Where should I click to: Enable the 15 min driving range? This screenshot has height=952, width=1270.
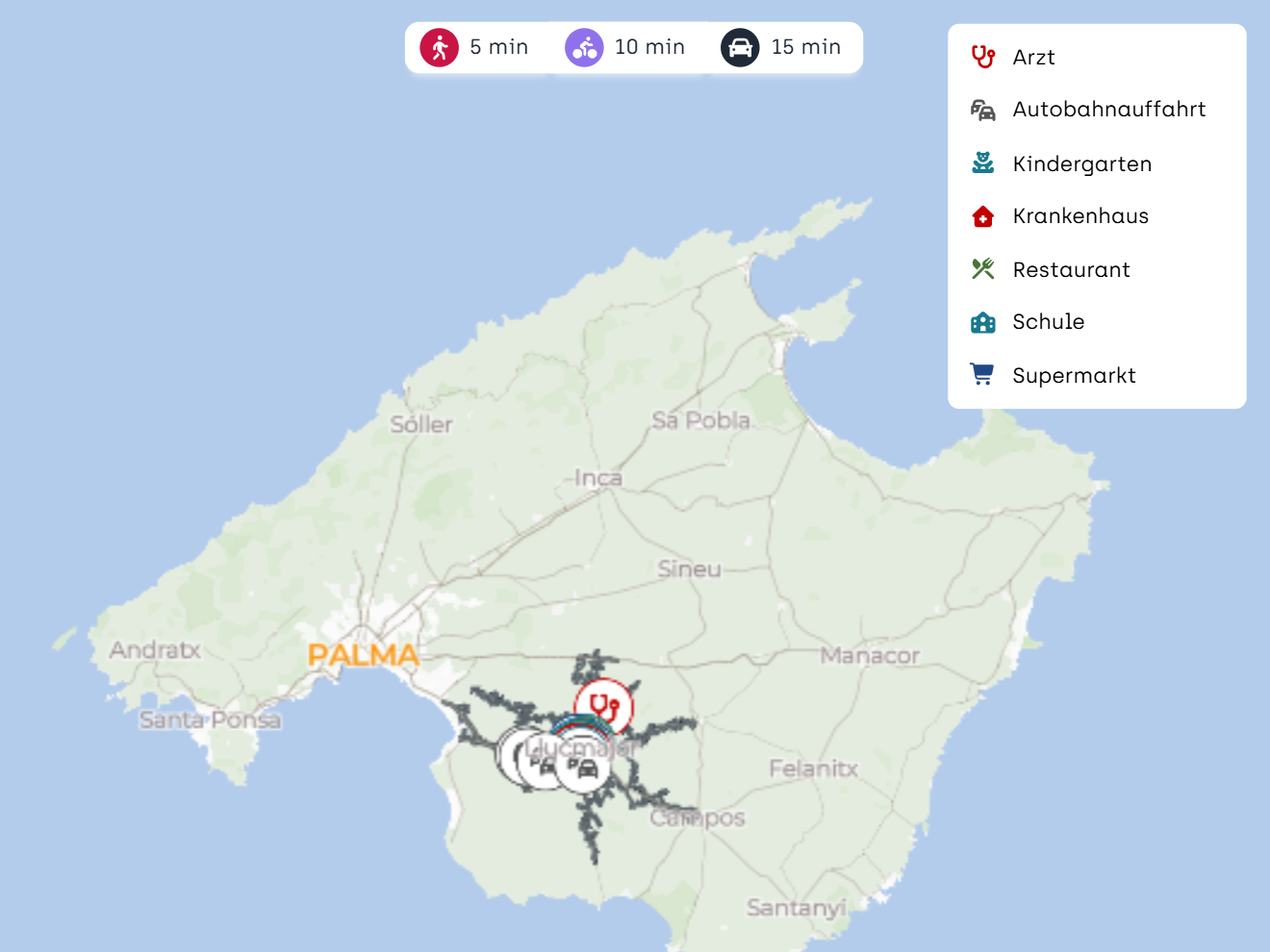(x=805, y=47)
